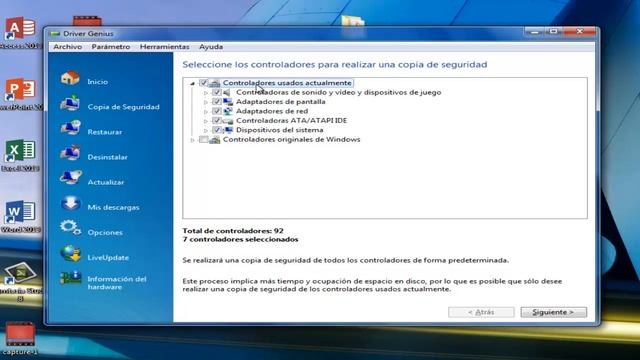Image resolution: width=640 pixels, height=360 pixels.
Task: Open the Herramientas menu
Action: (x=164, y=47)
